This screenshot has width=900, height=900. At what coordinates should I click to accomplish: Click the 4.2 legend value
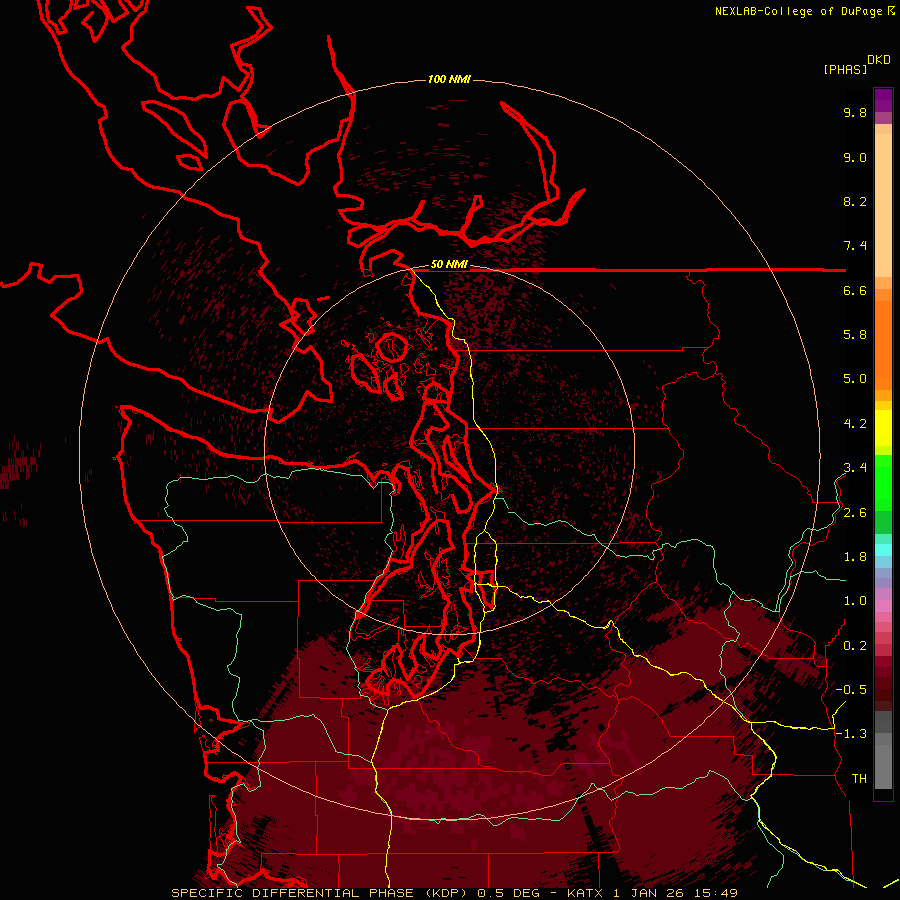pyautogui.click(x=855, y=424)
